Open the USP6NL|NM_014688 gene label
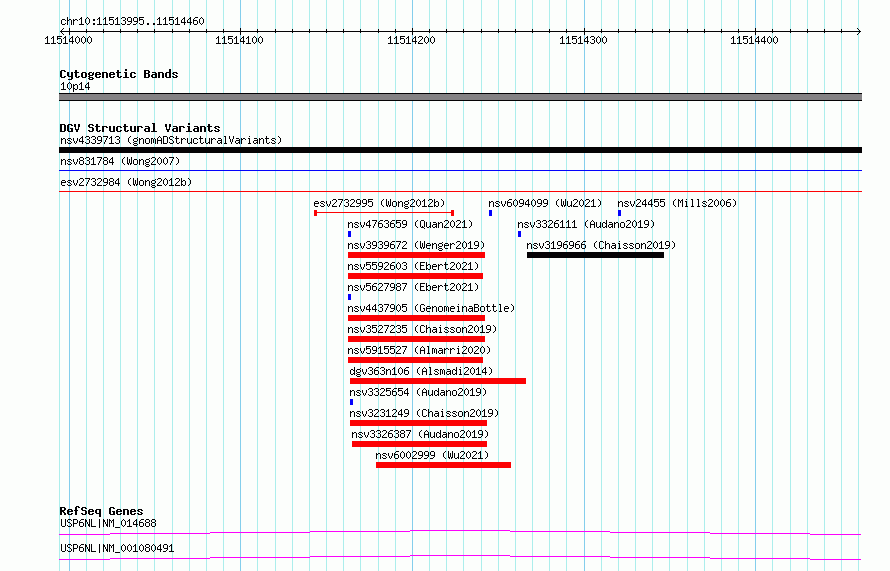 click(108, 523)
